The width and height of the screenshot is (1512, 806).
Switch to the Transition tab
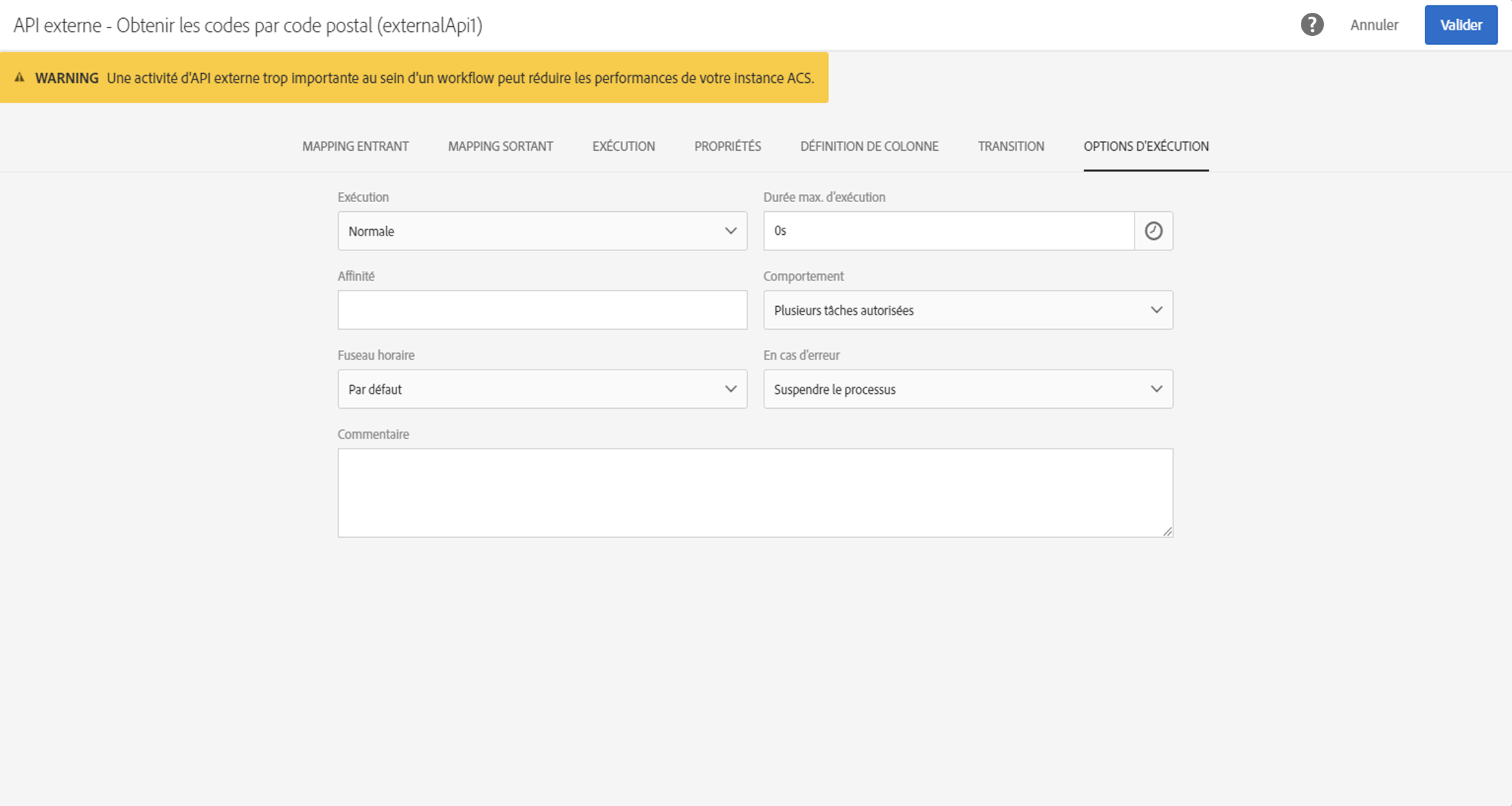click(x=1011, y=146)
